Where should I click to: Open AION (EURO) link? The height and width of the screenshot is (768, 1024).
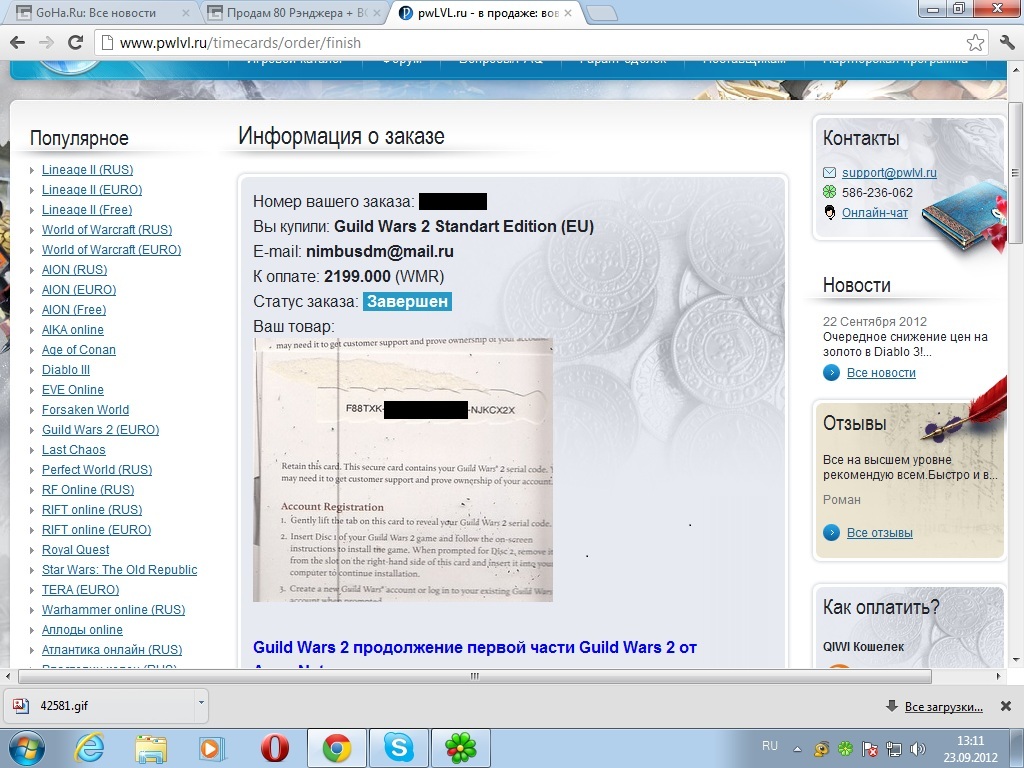click(x=79, y=290)
